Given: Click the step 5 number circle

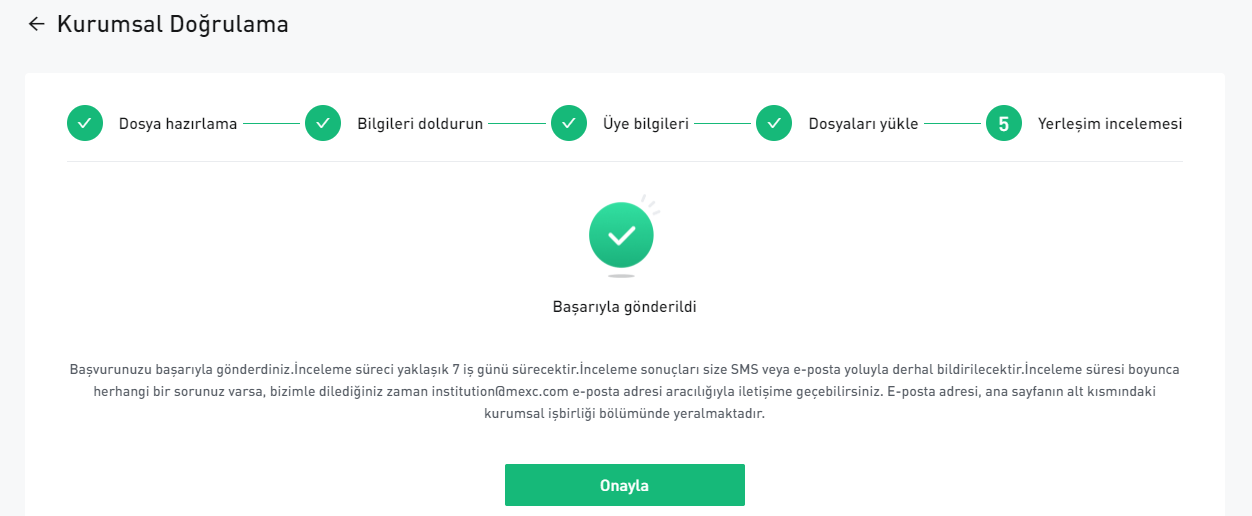Looking at the screenshot, I should [x=1004, y=123].
